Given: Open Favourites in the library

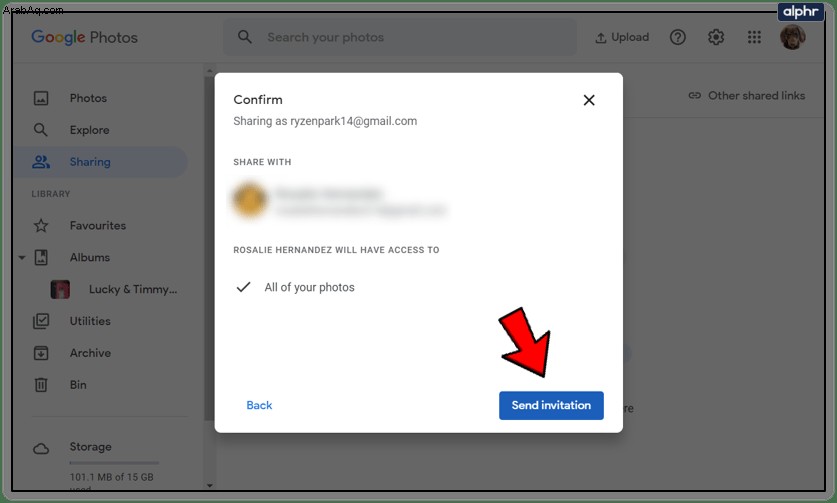Looking at the screenshot, I should [100, 225].
